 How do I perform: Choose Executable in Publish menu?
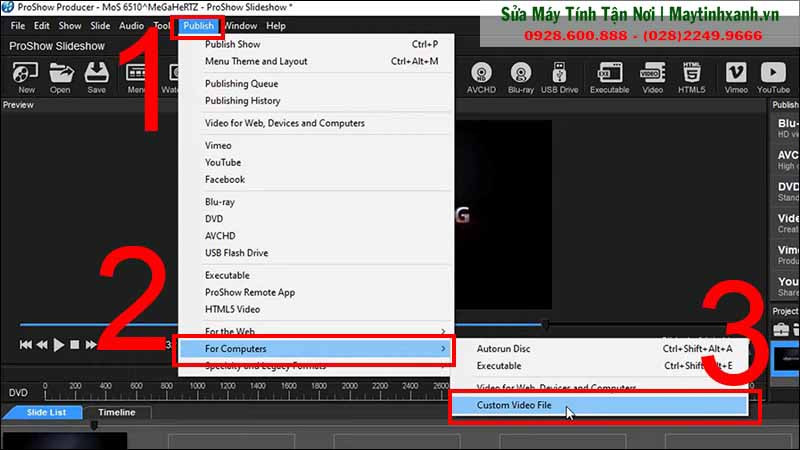tap(316, 276)
